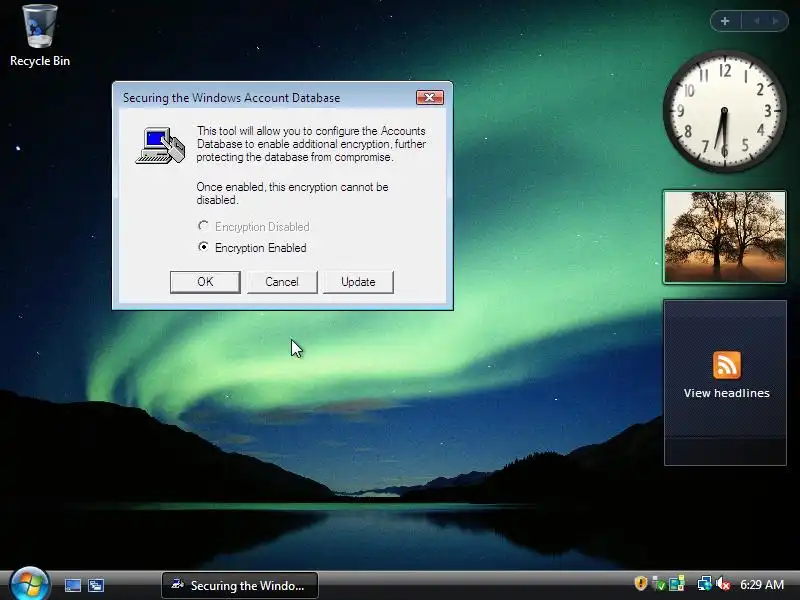
Task: Click the Cancel button in dialog
Action: click(x=282, y=282)
